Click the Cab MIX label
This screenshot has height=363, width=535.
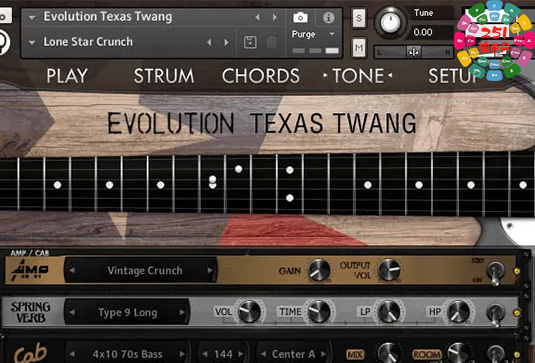[355, 355]
